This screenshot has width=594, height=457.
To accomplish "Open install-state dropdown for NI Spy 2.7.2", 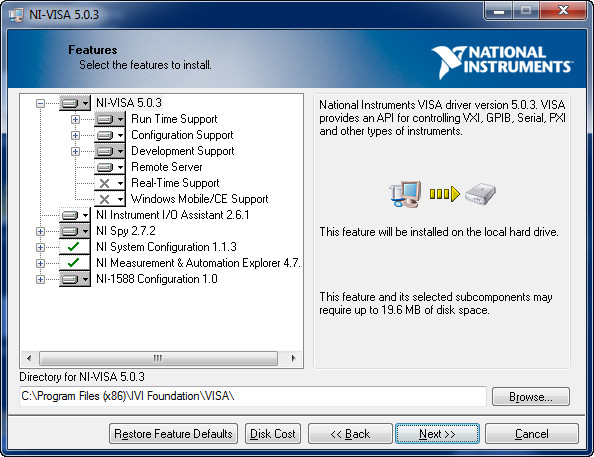I will pos(75,231).
